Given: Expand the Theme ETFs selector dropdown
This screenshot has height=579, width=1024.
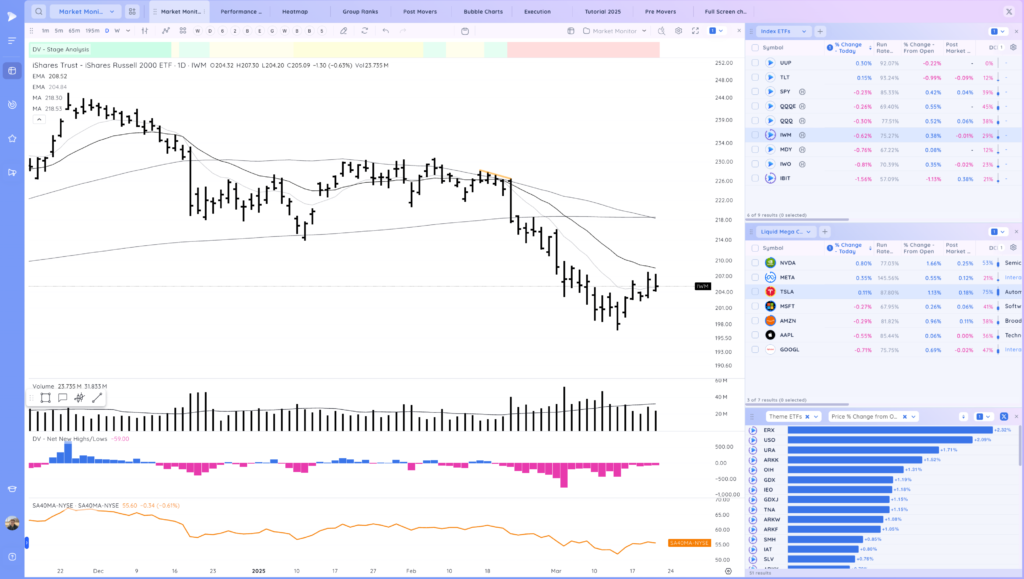Looking at the screenshot, I should pos(816,416).
